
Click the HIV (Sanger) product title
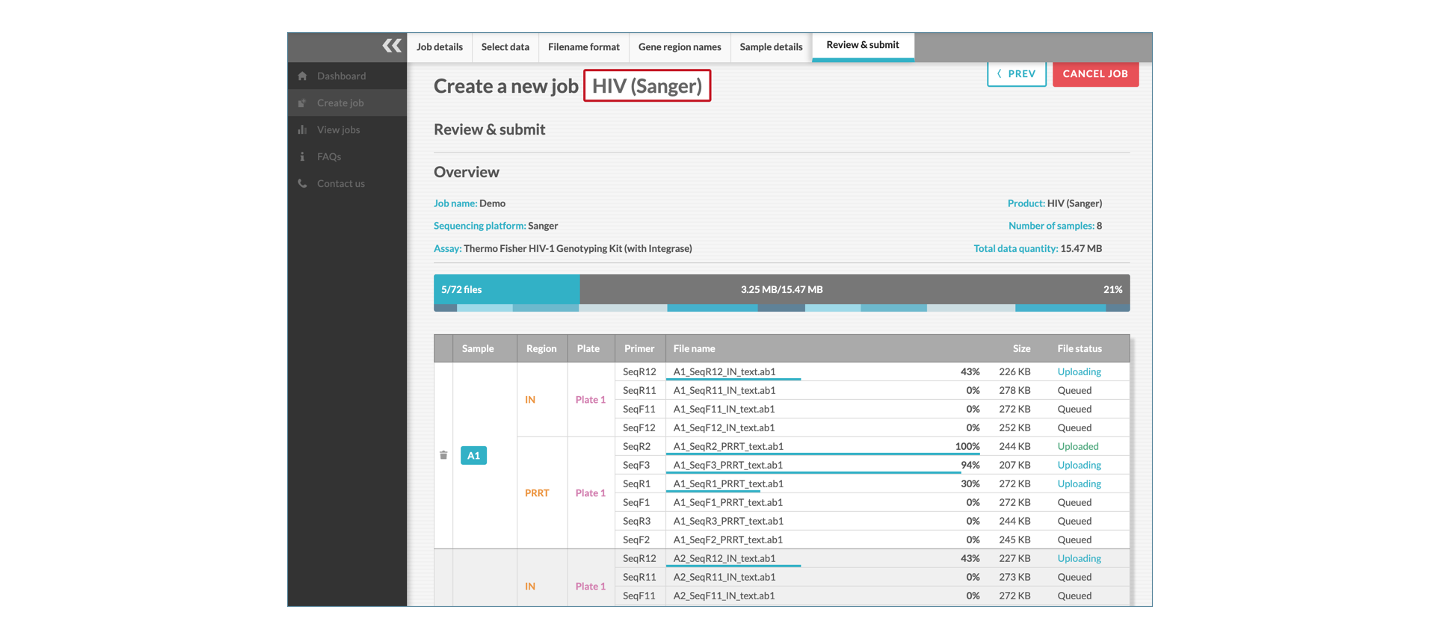pyautogui.click(x=647, y=86)
